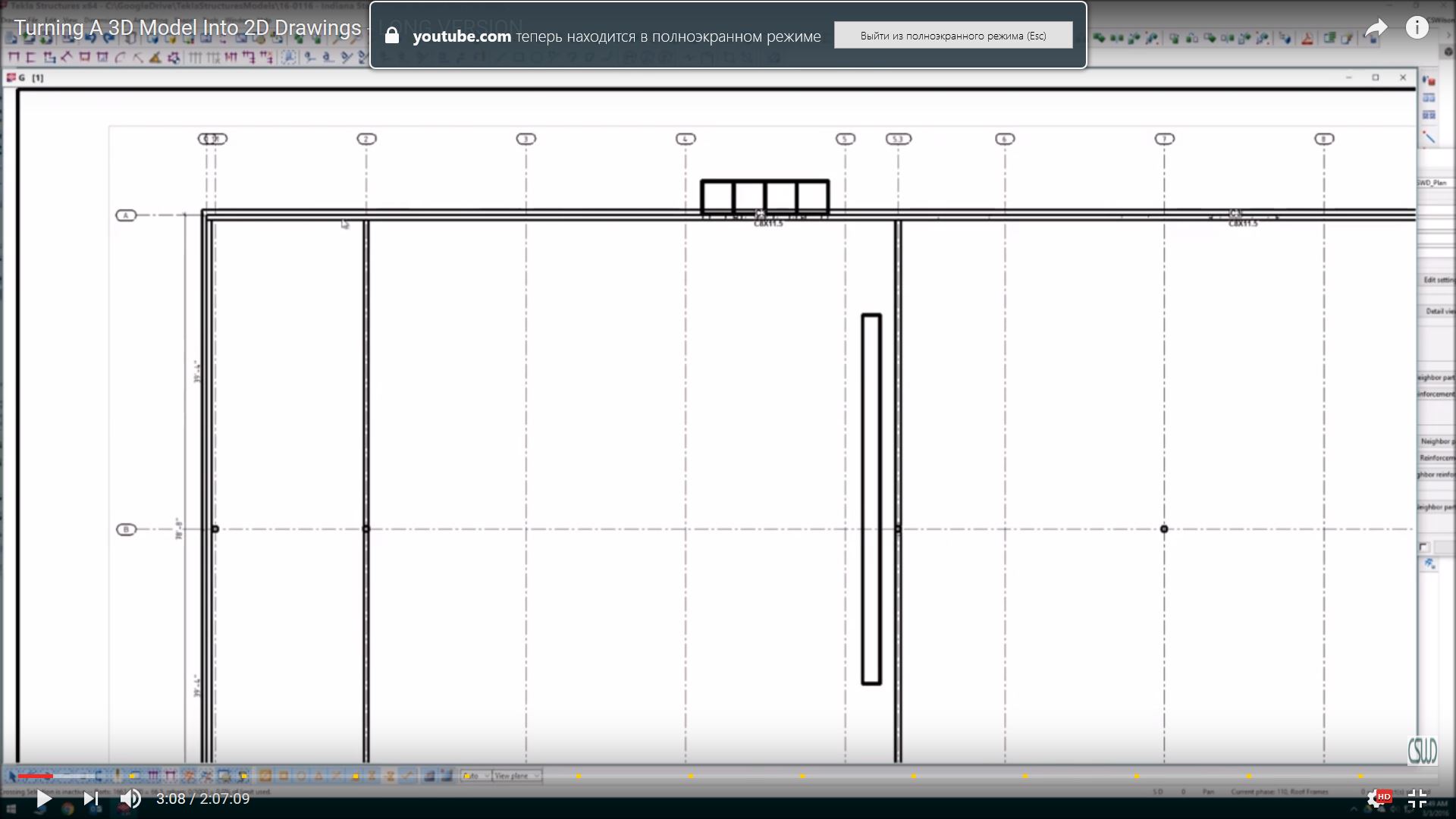Screen dimensions: 1456x819
Task: Click Windows Start button in taskbar
Action: click(x=11, y=810)
